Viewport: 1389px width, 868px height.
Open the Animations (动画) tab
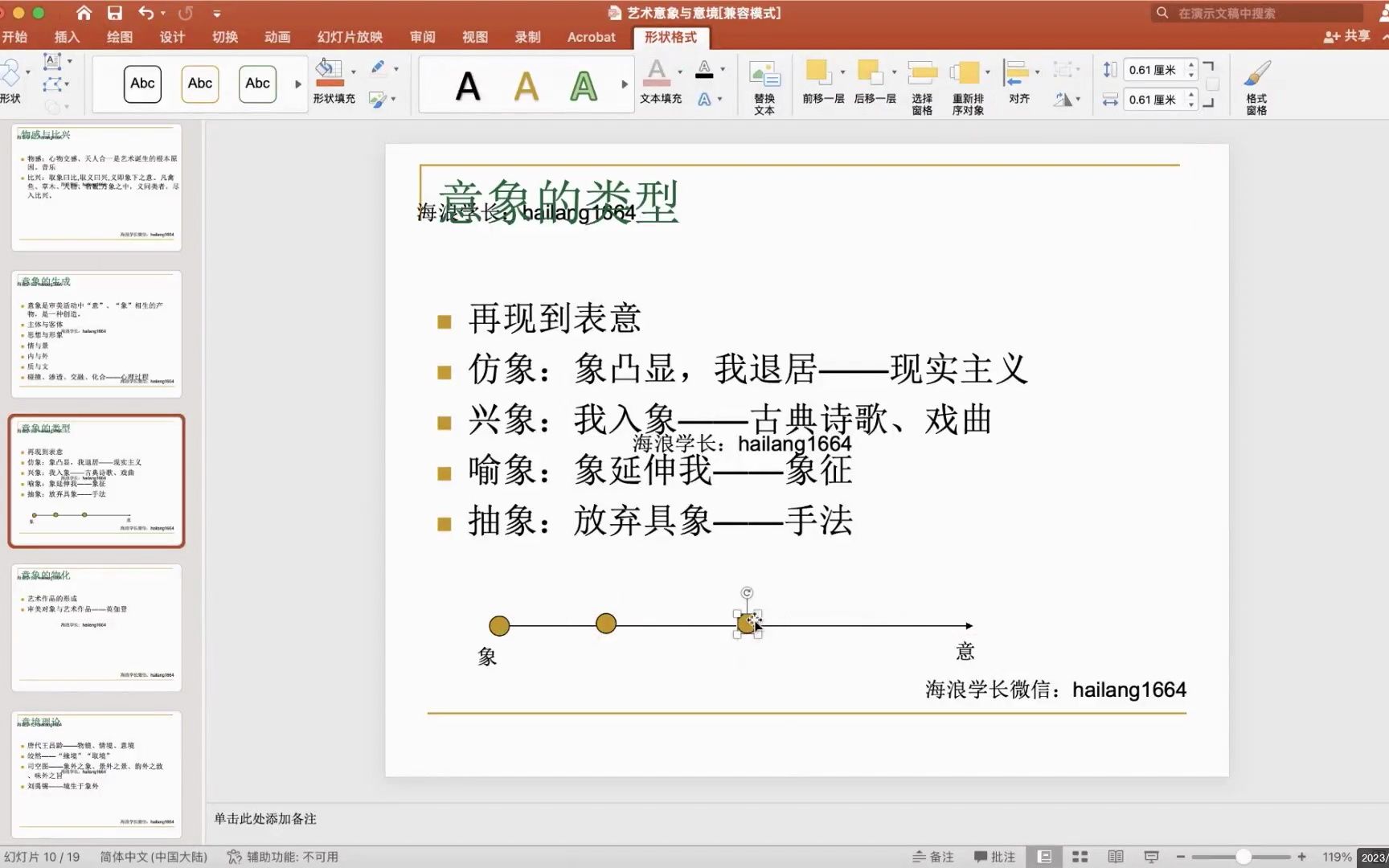[x=277, y=37]
